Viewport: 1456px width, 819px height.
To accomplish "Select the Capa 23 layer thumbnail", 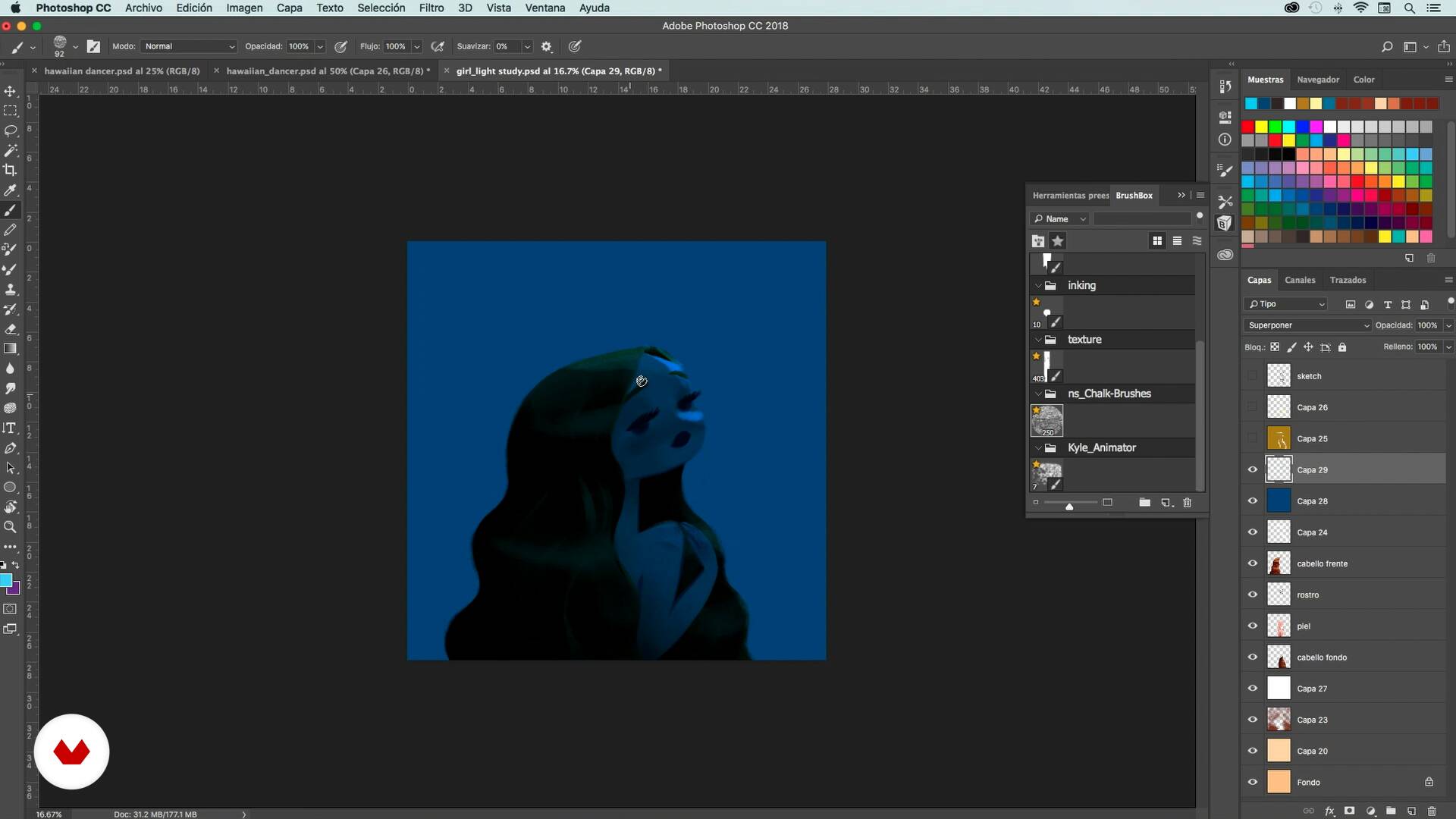I will 1279,720.
